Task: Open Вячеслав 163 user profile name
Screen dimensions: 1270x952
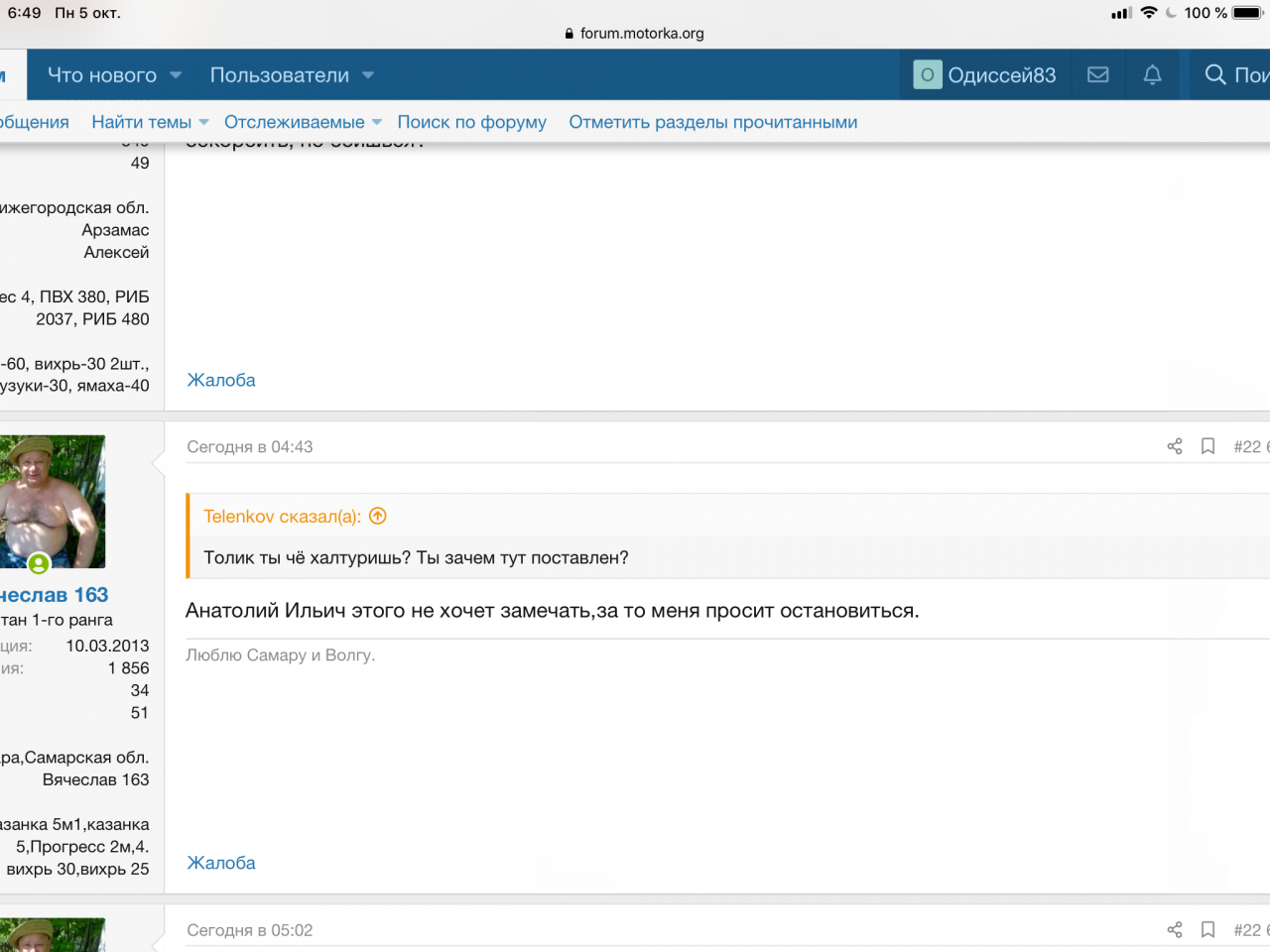Action: pos(55,595)
